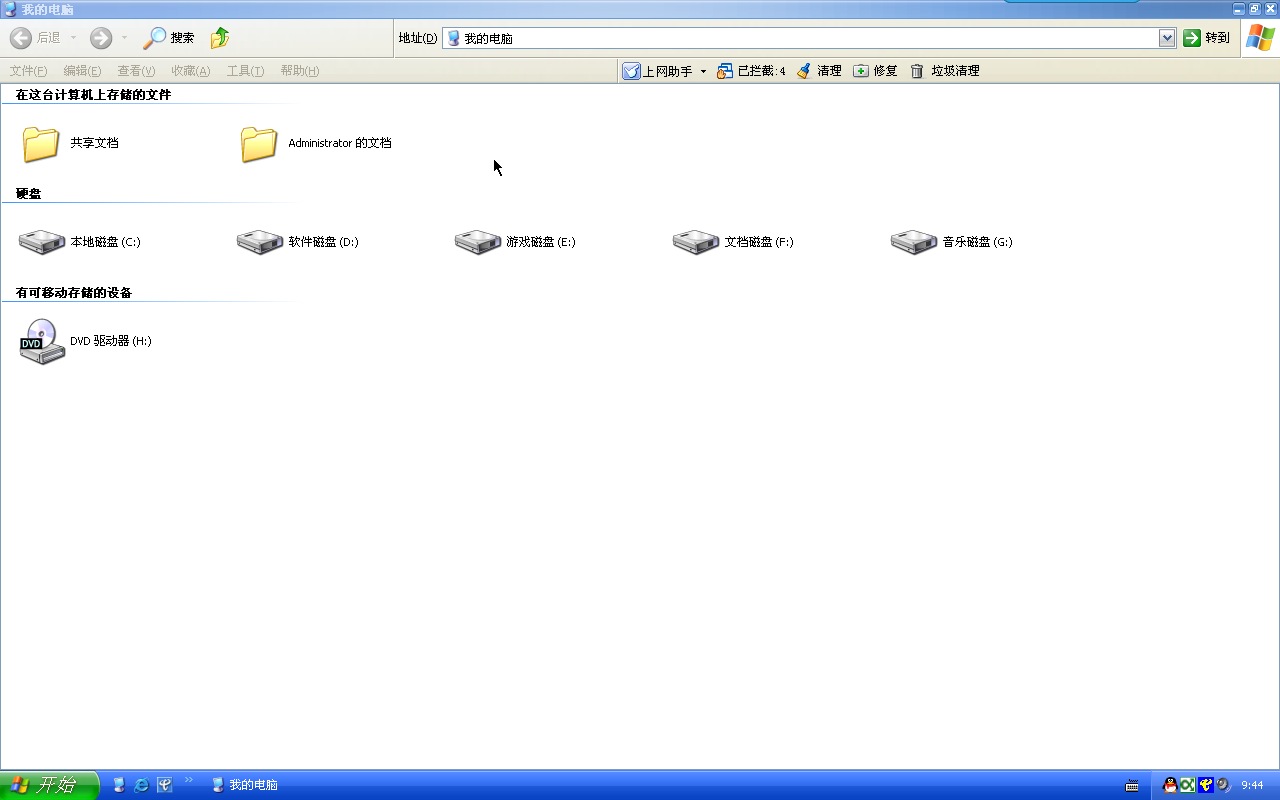The image size is (1280, 800).
Task: Open the 共享文档 folder icon
Action: coord(42,143)
